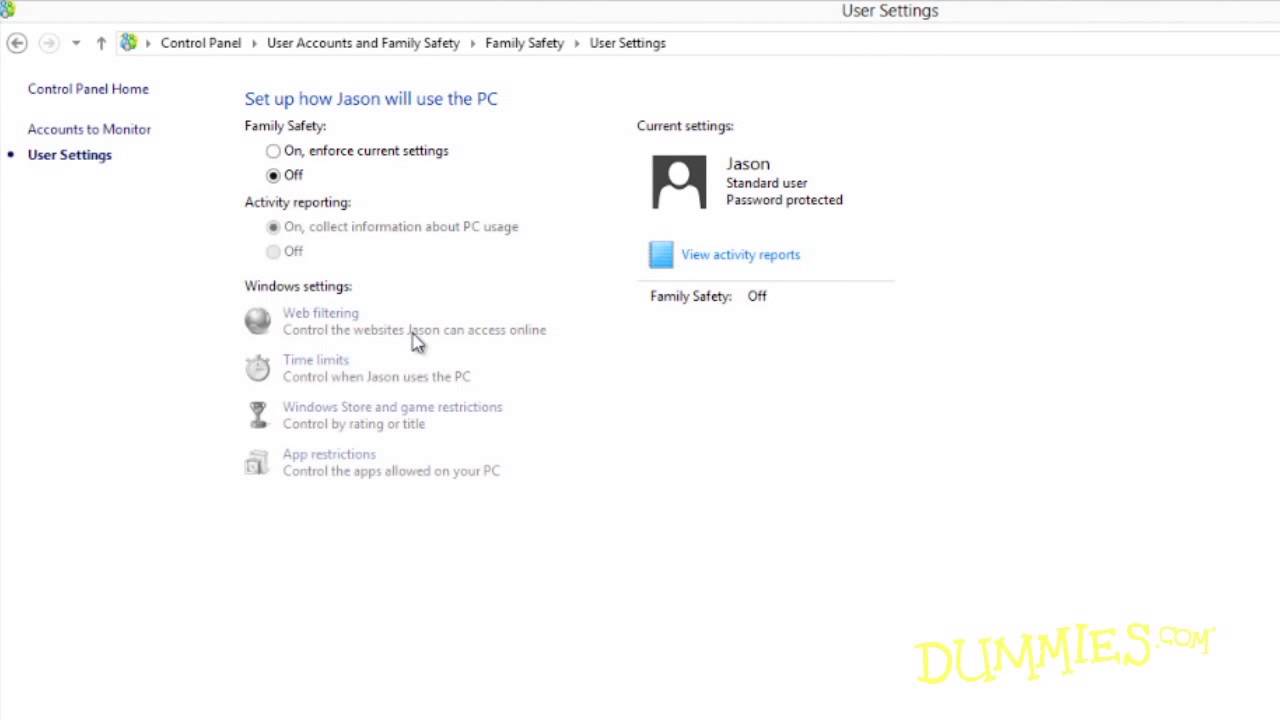Image resolution: width=1280 pixels, height=720 pixels.
Task: Open Web filtering link
Action: click(320, 313)
